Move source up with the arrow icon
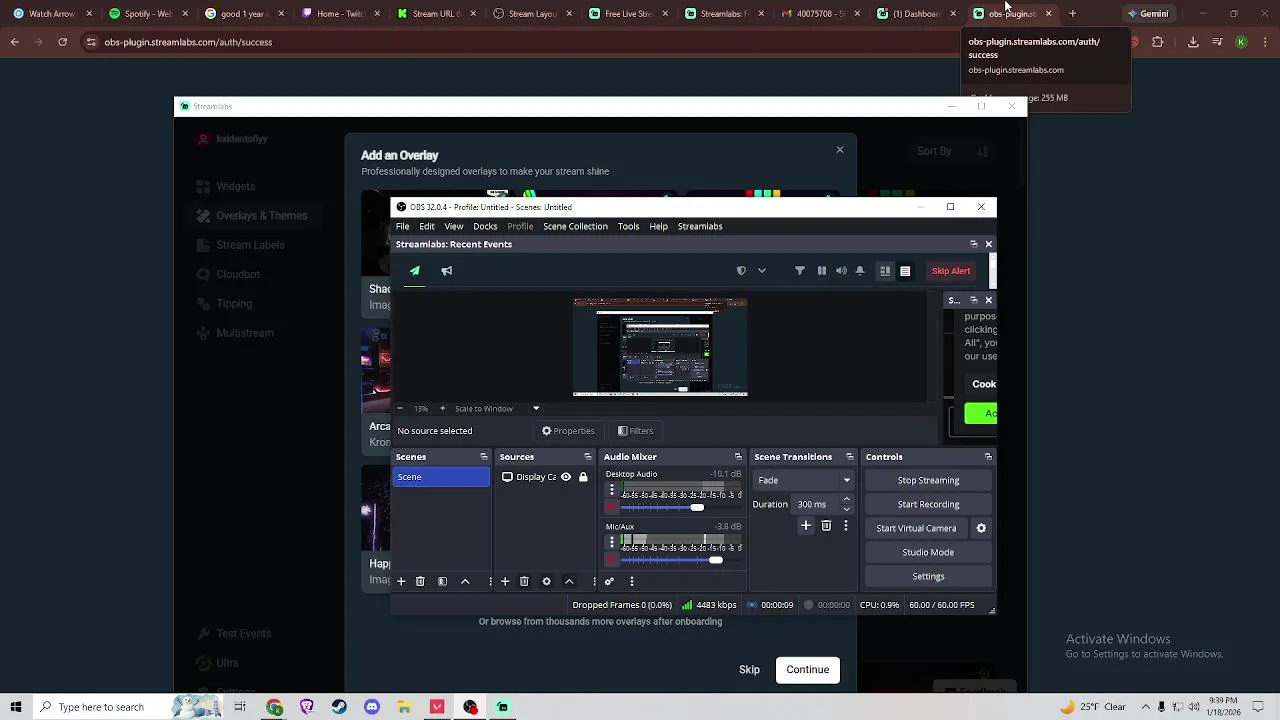Viewport: 1280px width, 720px height. pyautogui.click(x=569, y=581)
